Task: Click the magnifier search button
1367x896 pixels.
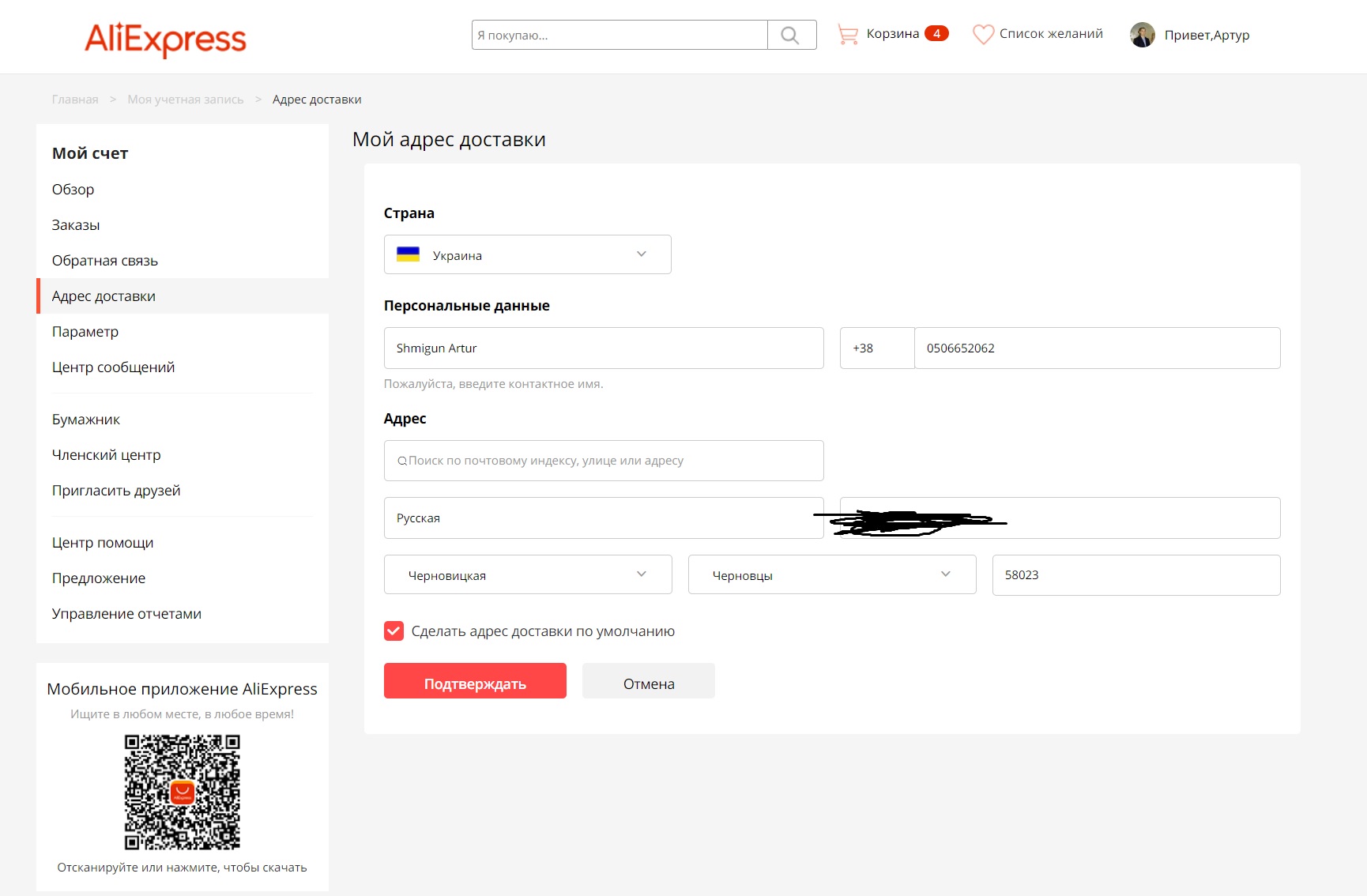Action: [x=791, y=35]
